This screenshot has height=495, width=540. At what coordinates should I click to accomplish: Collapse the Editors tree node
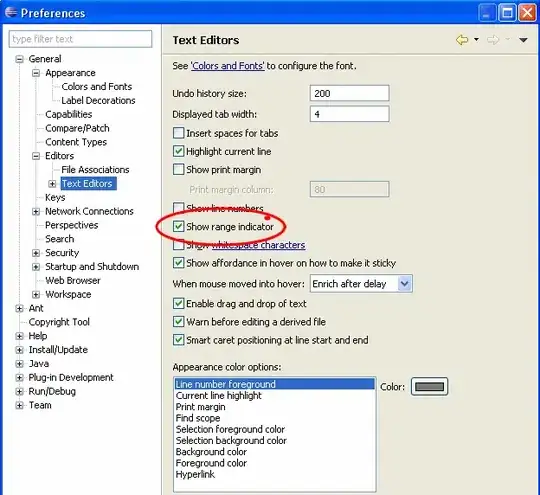[36, 156]
